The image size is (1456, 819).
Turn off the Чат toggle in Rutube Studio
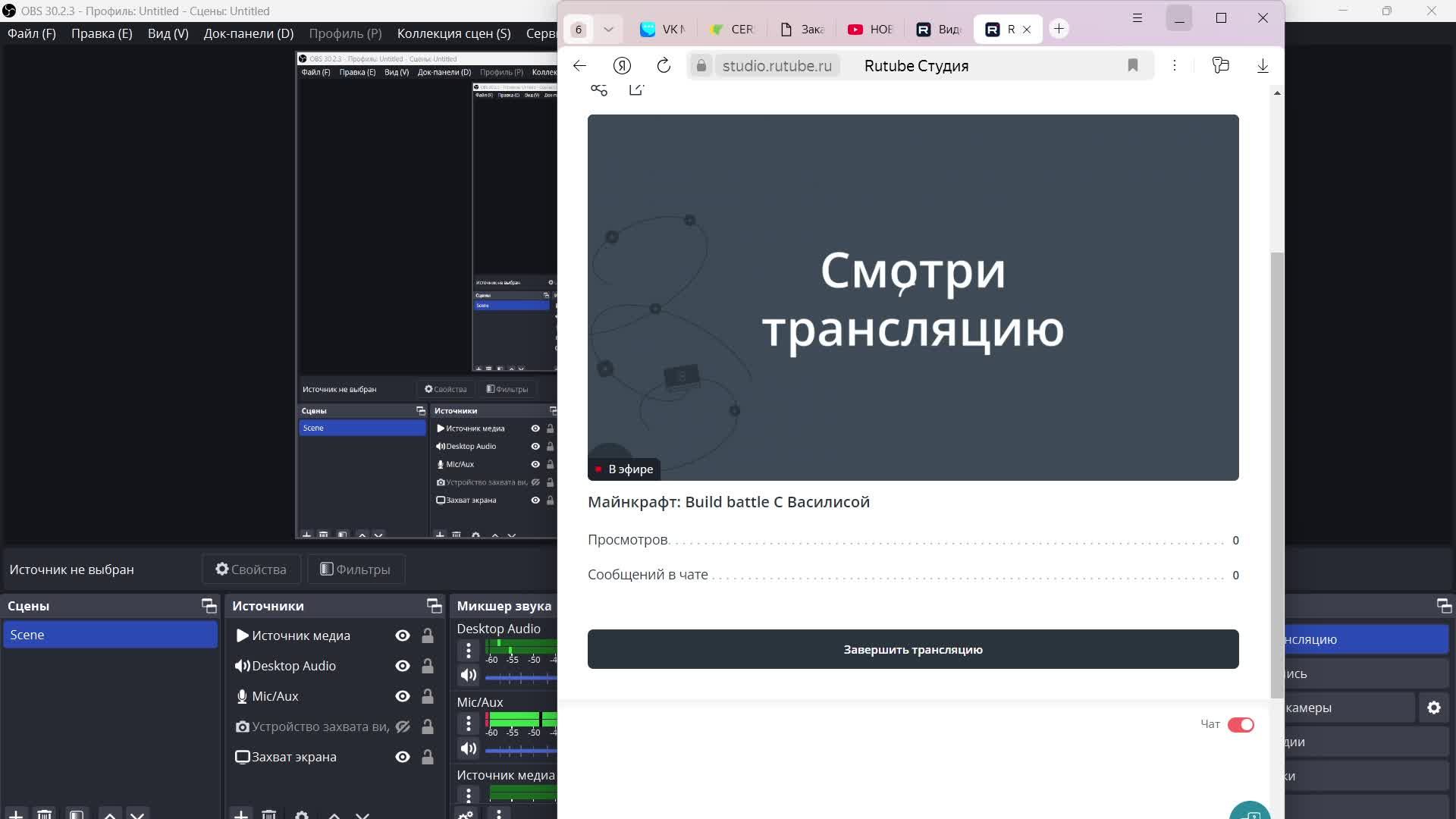pyautogui.click(x=1241, y=725)
